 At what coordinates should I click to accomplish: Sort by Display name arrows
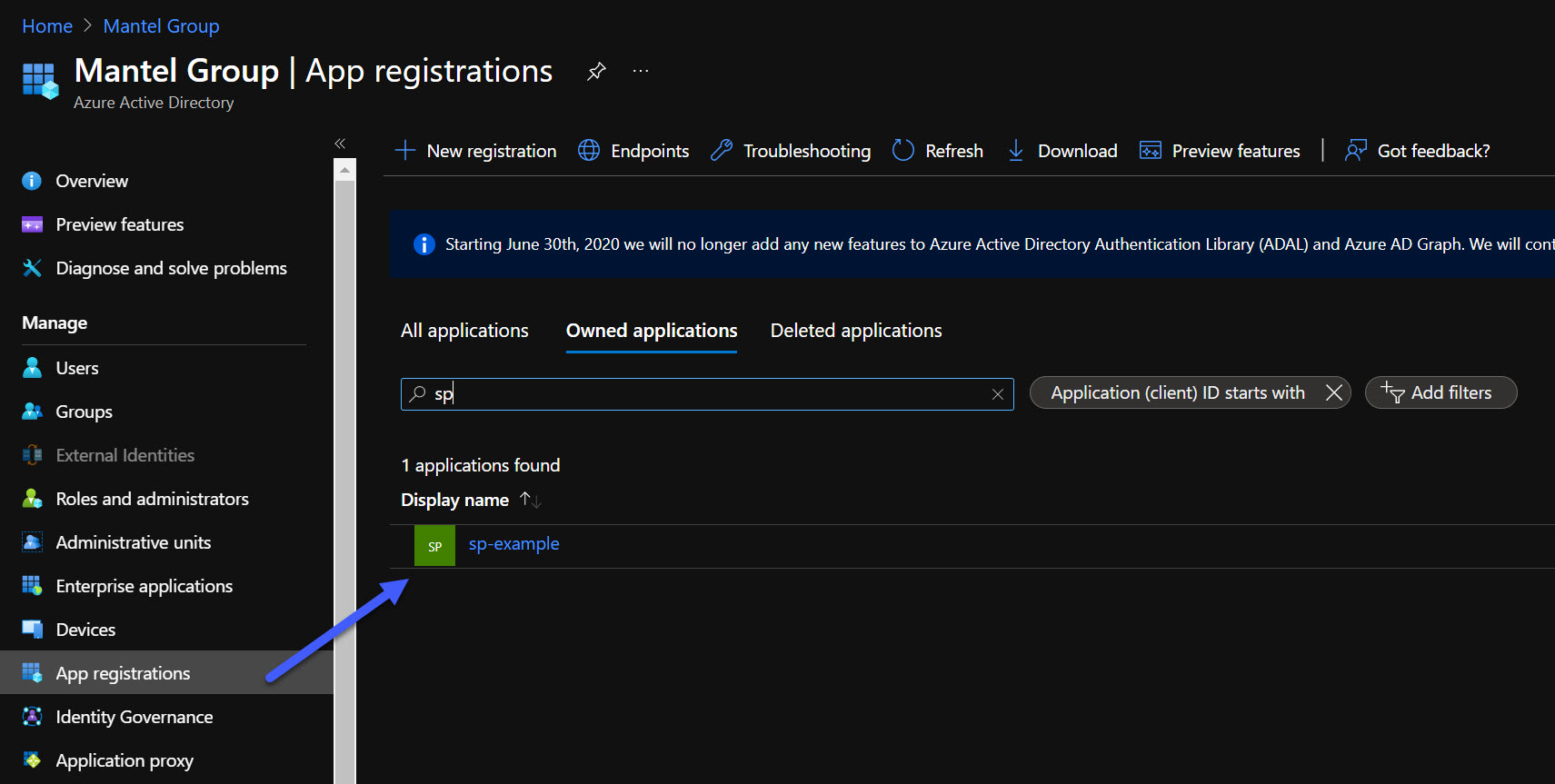(531, 500)
